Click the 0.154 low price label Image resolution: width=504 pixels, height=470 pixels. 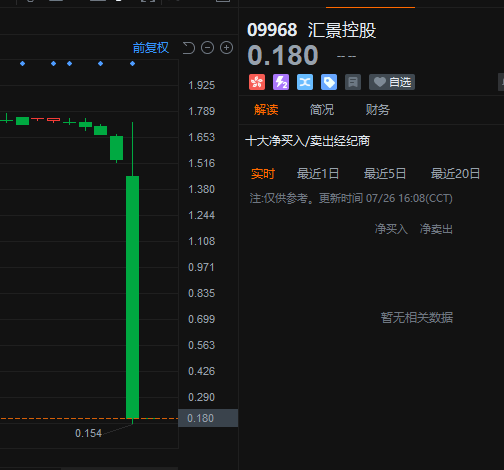click(x=88, y=433)
